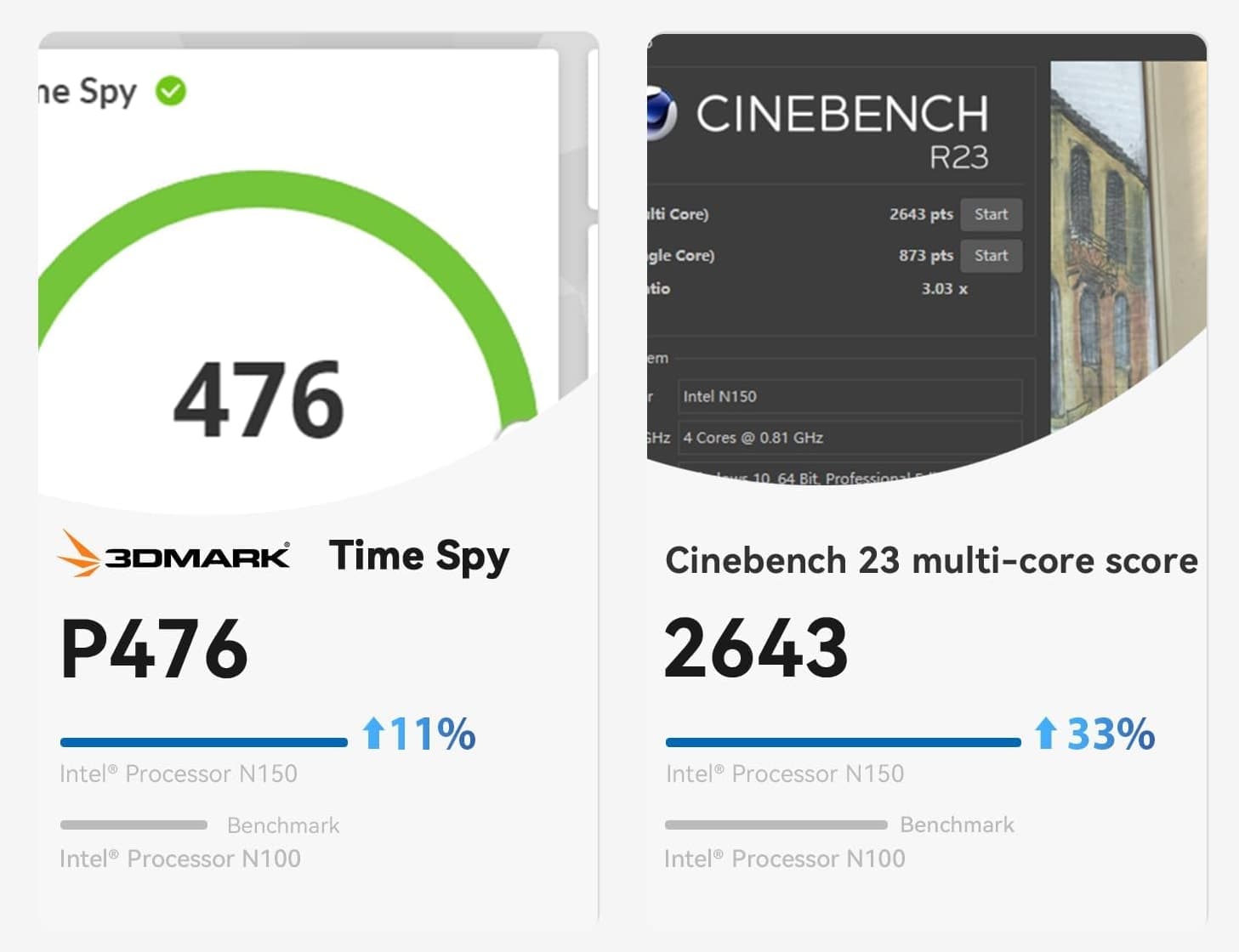Click the 873 pts single core result
The width and height of the screenshot is (1239, 952).
(925, 255)
